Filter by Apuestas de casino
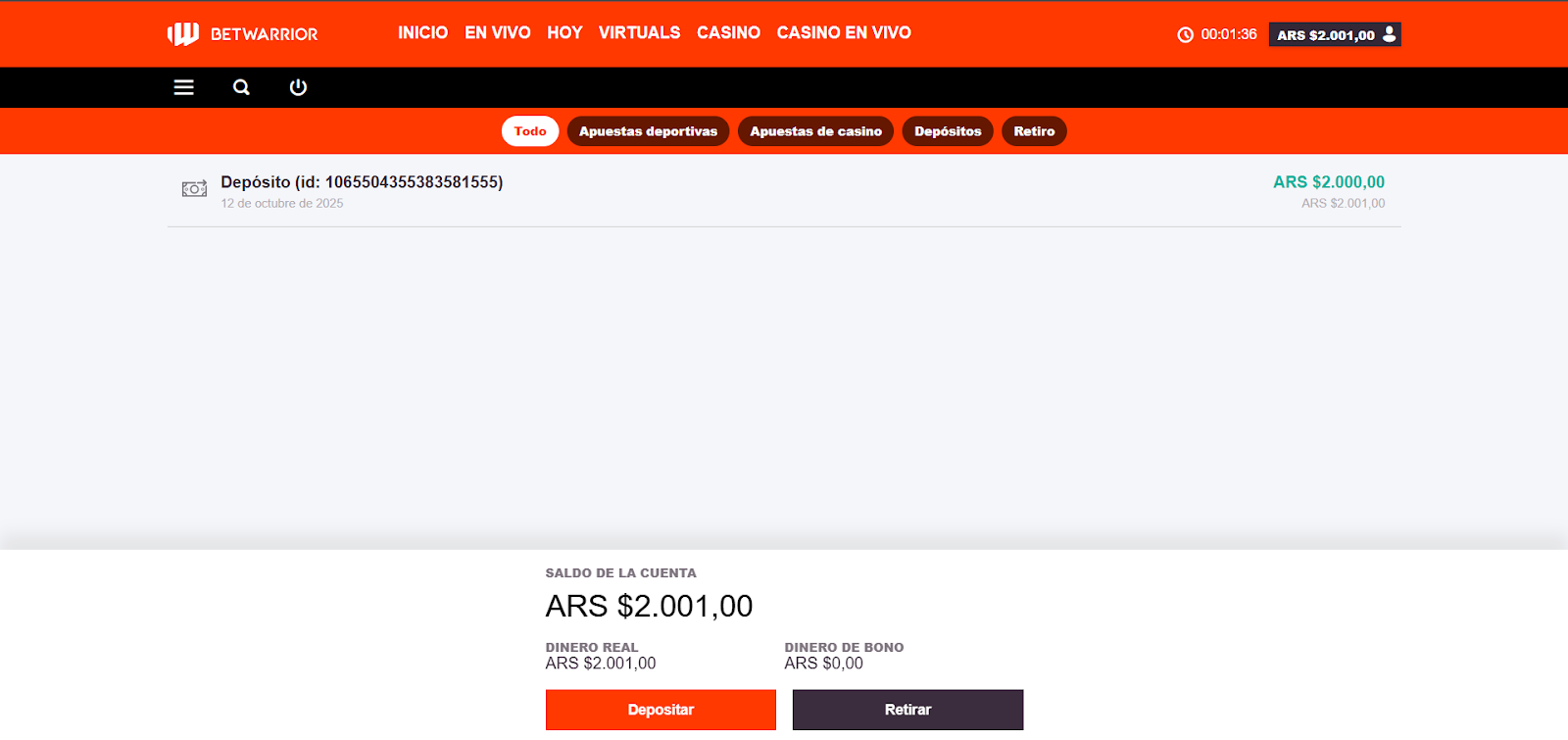 tap(815, 131)
